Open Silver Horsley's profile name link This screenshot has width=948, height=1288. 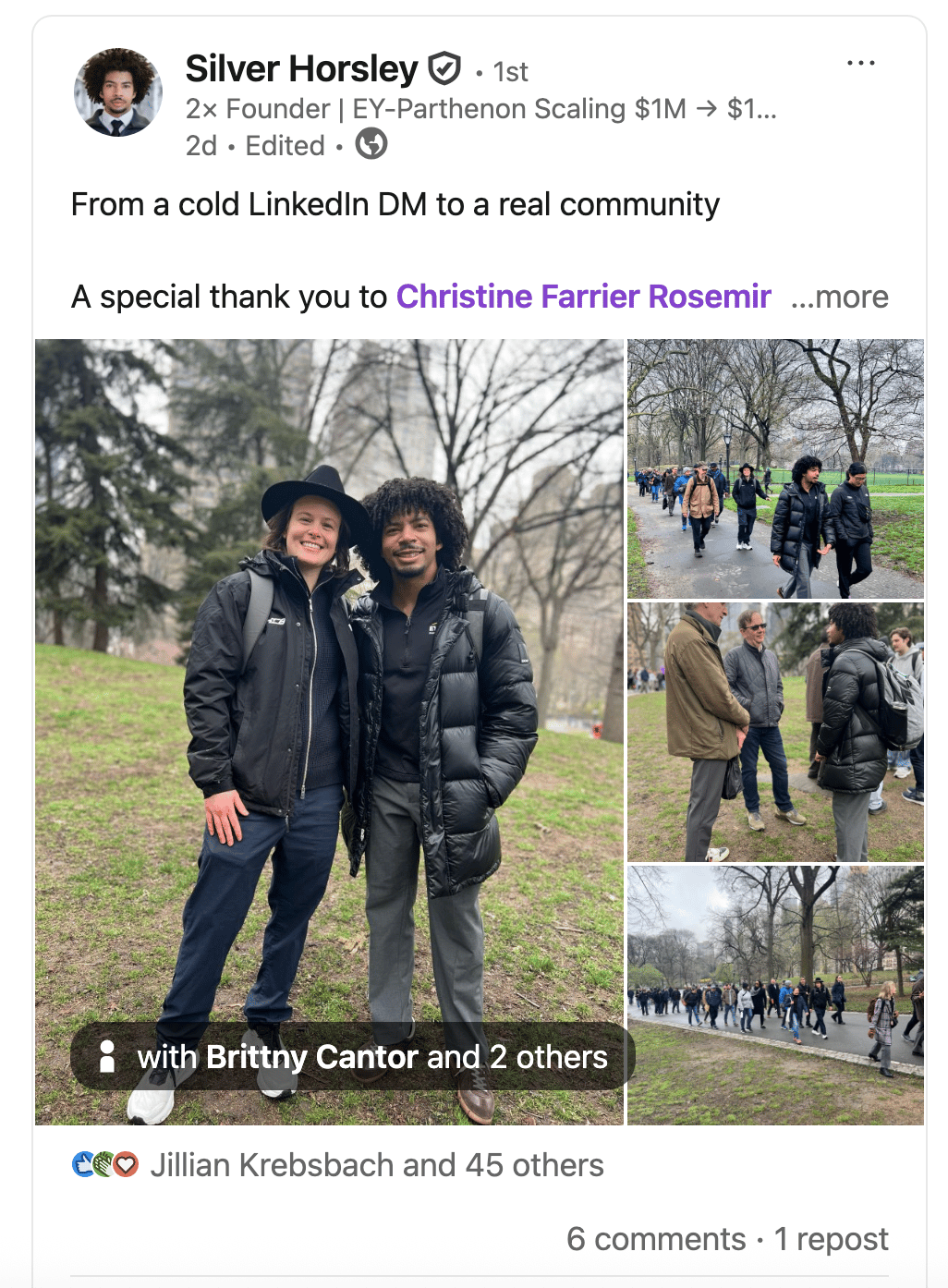click(x=301, y=68)
